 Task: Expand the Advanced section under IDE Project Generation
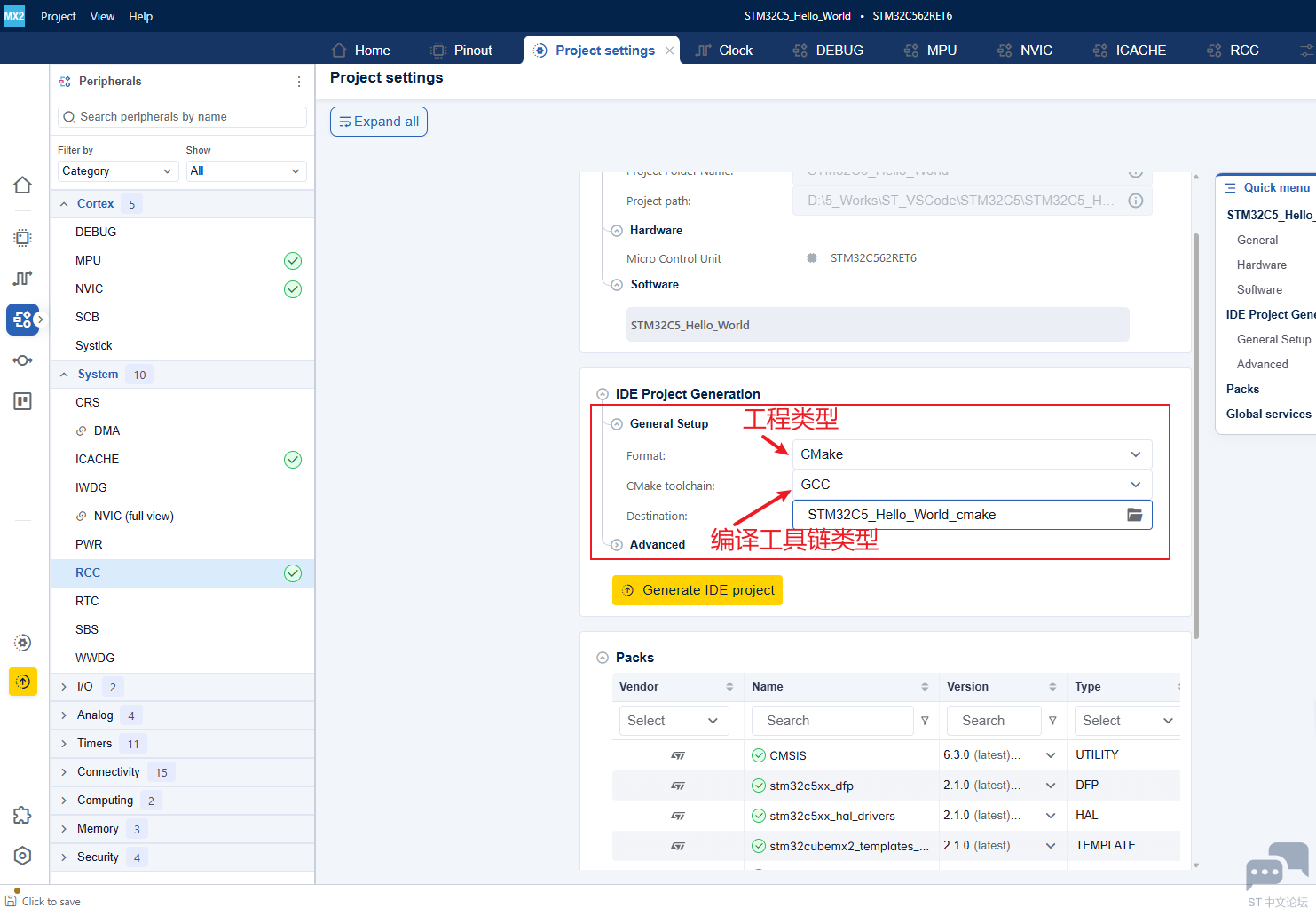[x=617, y=545]
